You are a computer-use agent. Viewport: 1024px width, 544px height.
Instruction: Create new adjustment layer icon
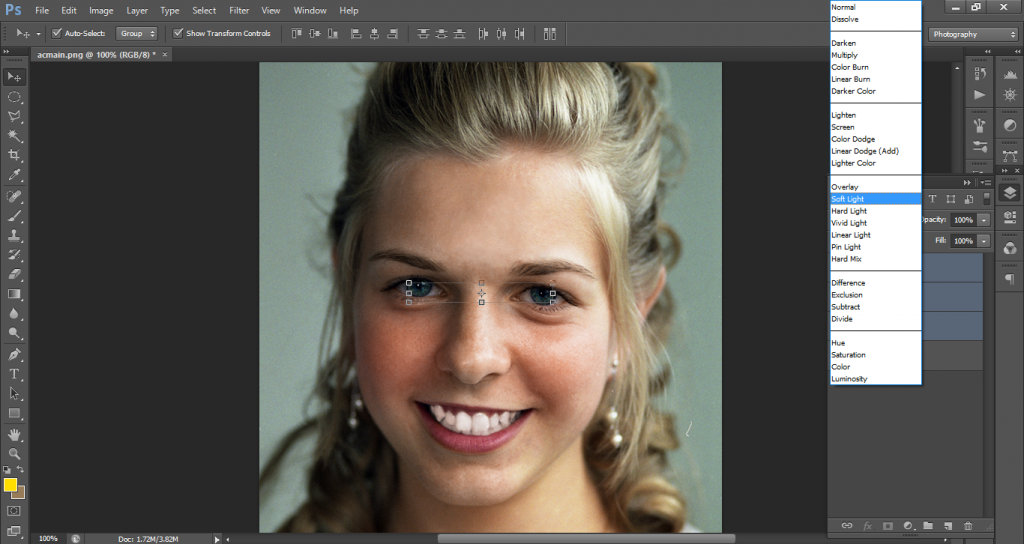[x=908, y=526]
